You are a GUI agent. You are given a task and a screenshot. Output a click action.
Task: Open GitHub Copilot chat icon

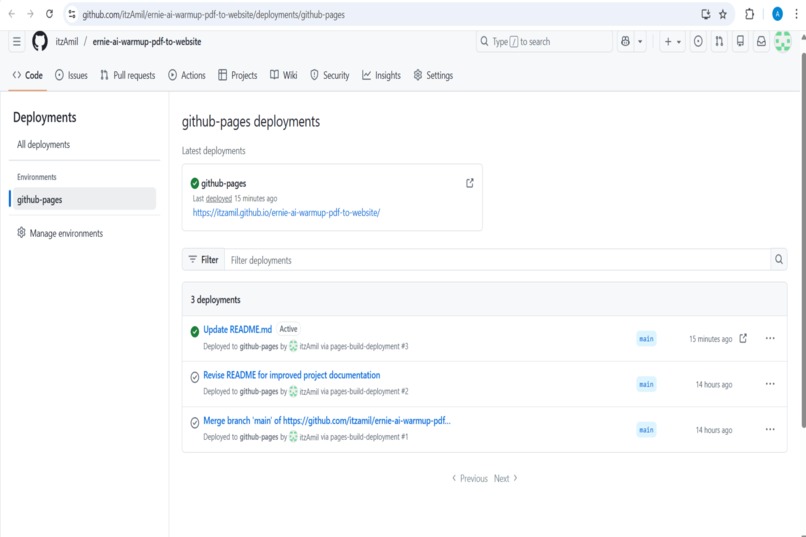(625, 42)
